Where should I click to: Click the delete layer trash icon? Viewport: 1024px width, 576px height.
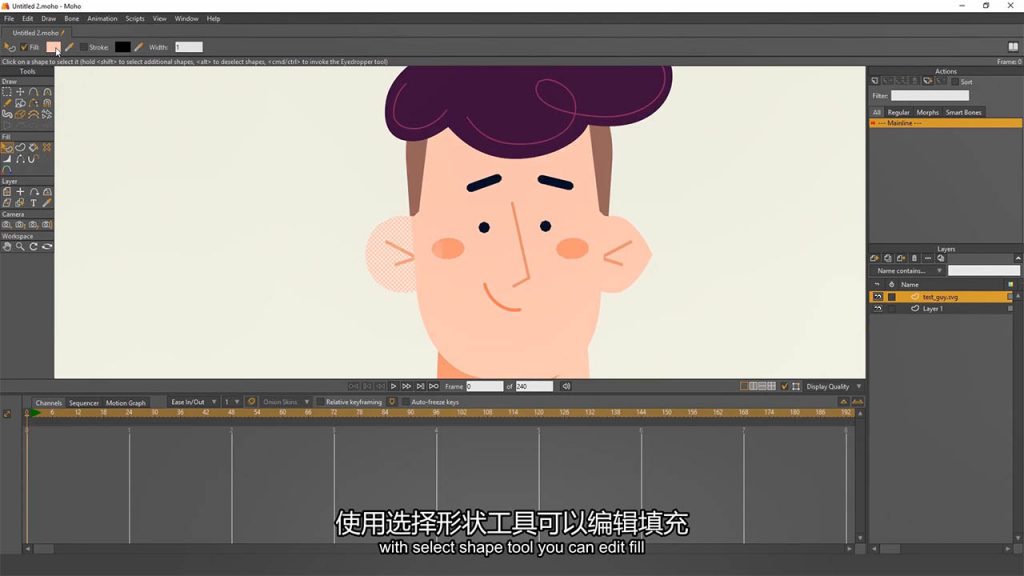pyautogui.click(x=914, y=258)
